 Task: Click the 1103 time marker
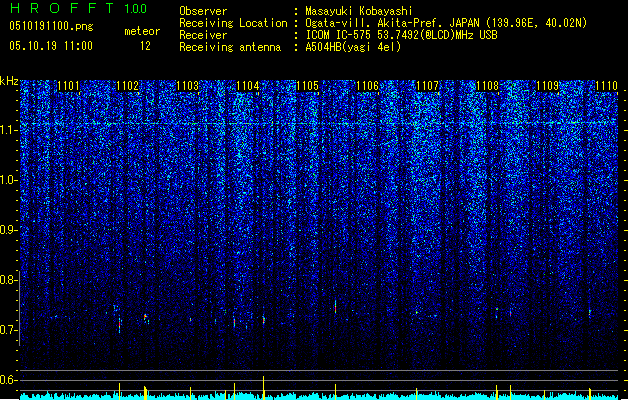187,86
